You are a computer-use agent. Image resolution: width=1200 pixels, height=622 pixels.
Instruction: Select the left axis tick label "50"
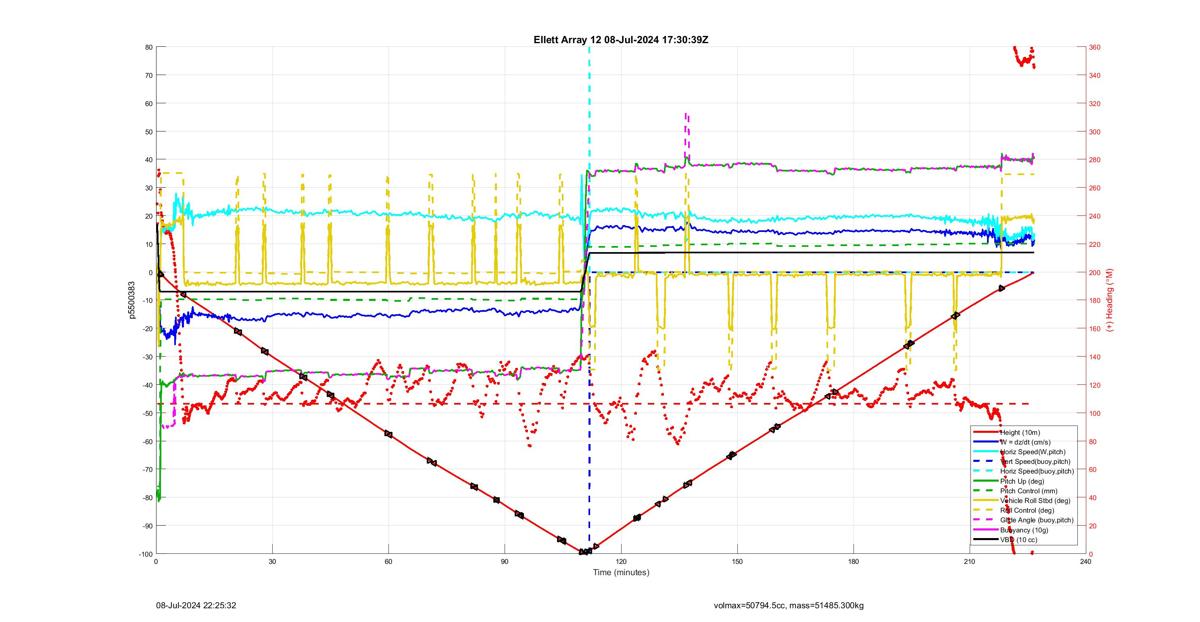[147, 132]
